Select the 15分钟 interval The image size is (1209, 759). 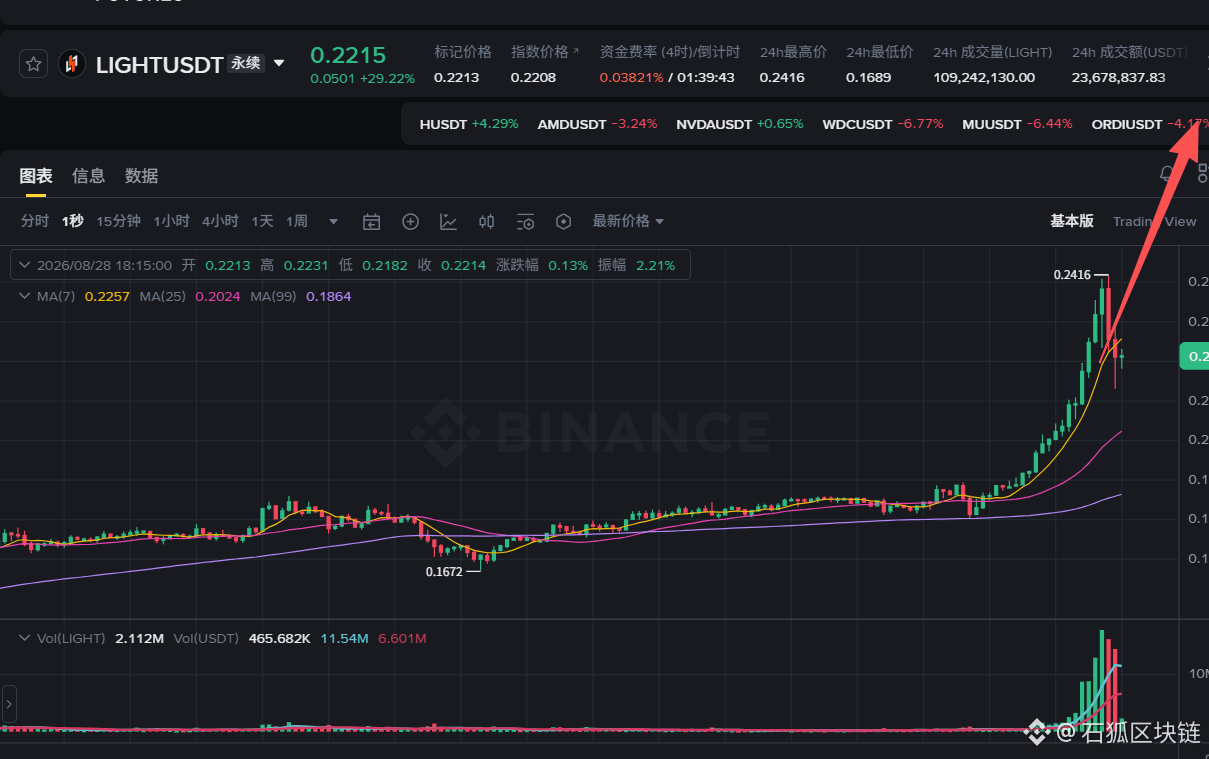[118, 221]
